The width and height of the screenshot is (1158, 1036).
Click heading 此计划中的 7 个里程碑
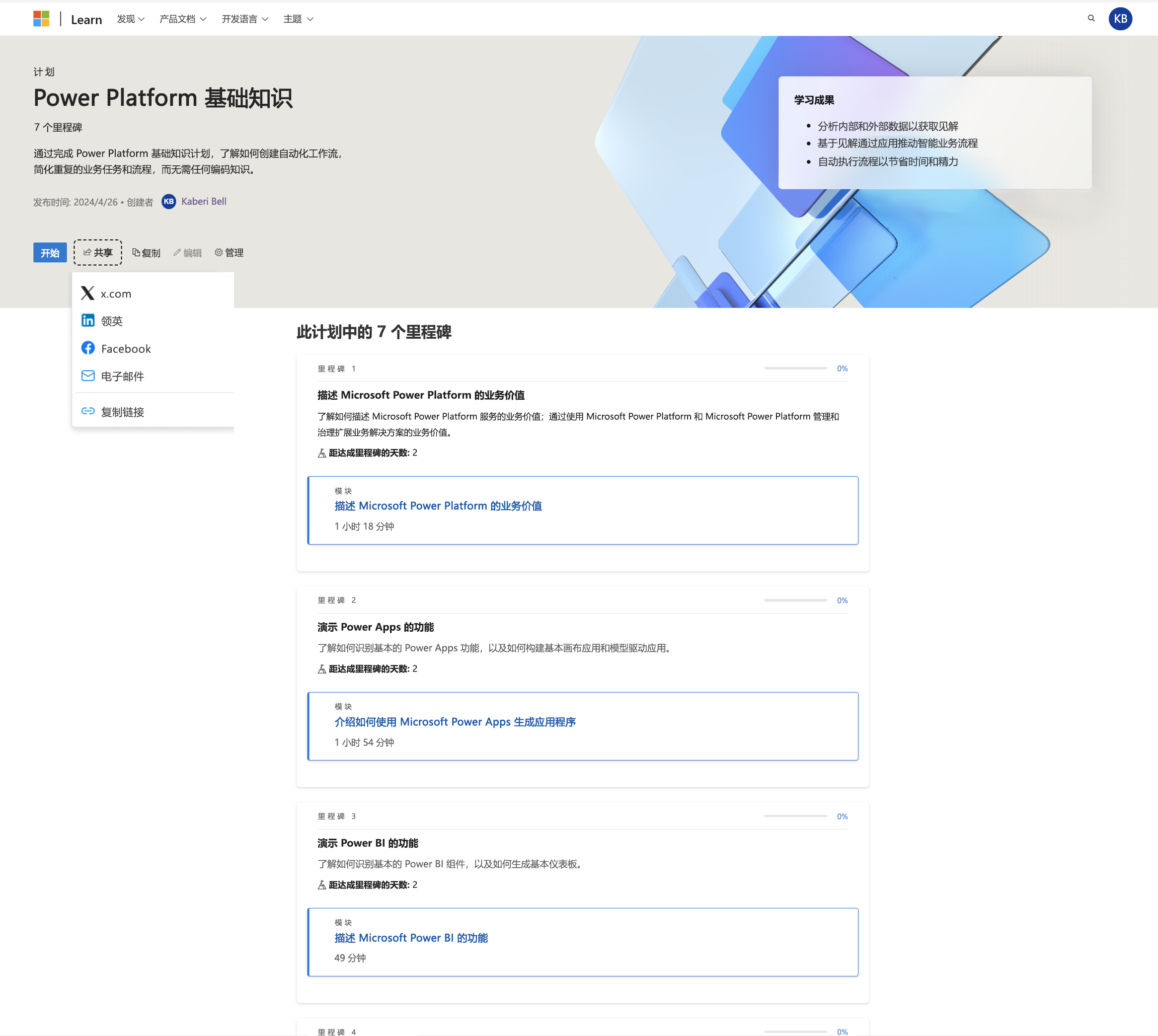coord(374,332)
